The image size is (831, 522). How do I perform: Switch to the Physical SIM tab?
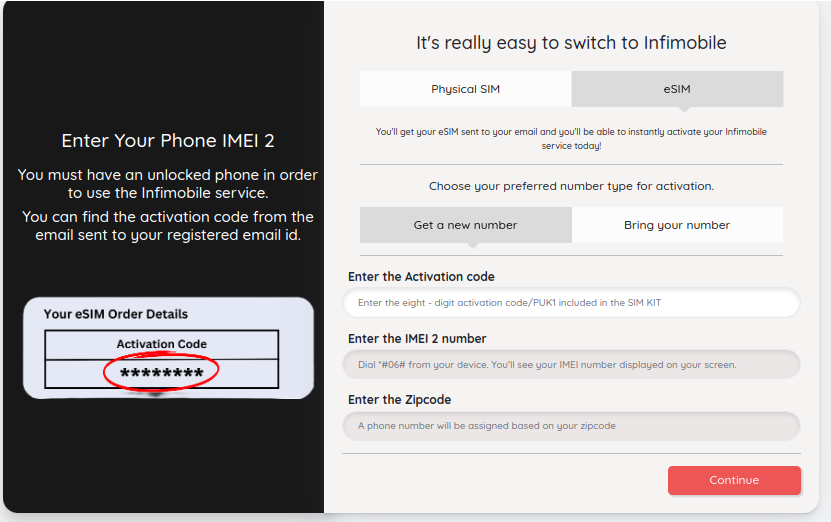pos(465,89)
